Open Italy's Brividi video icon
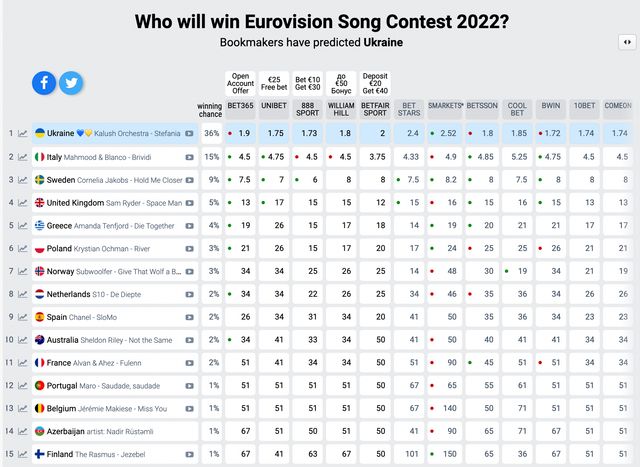 click(x=190, y=157)
